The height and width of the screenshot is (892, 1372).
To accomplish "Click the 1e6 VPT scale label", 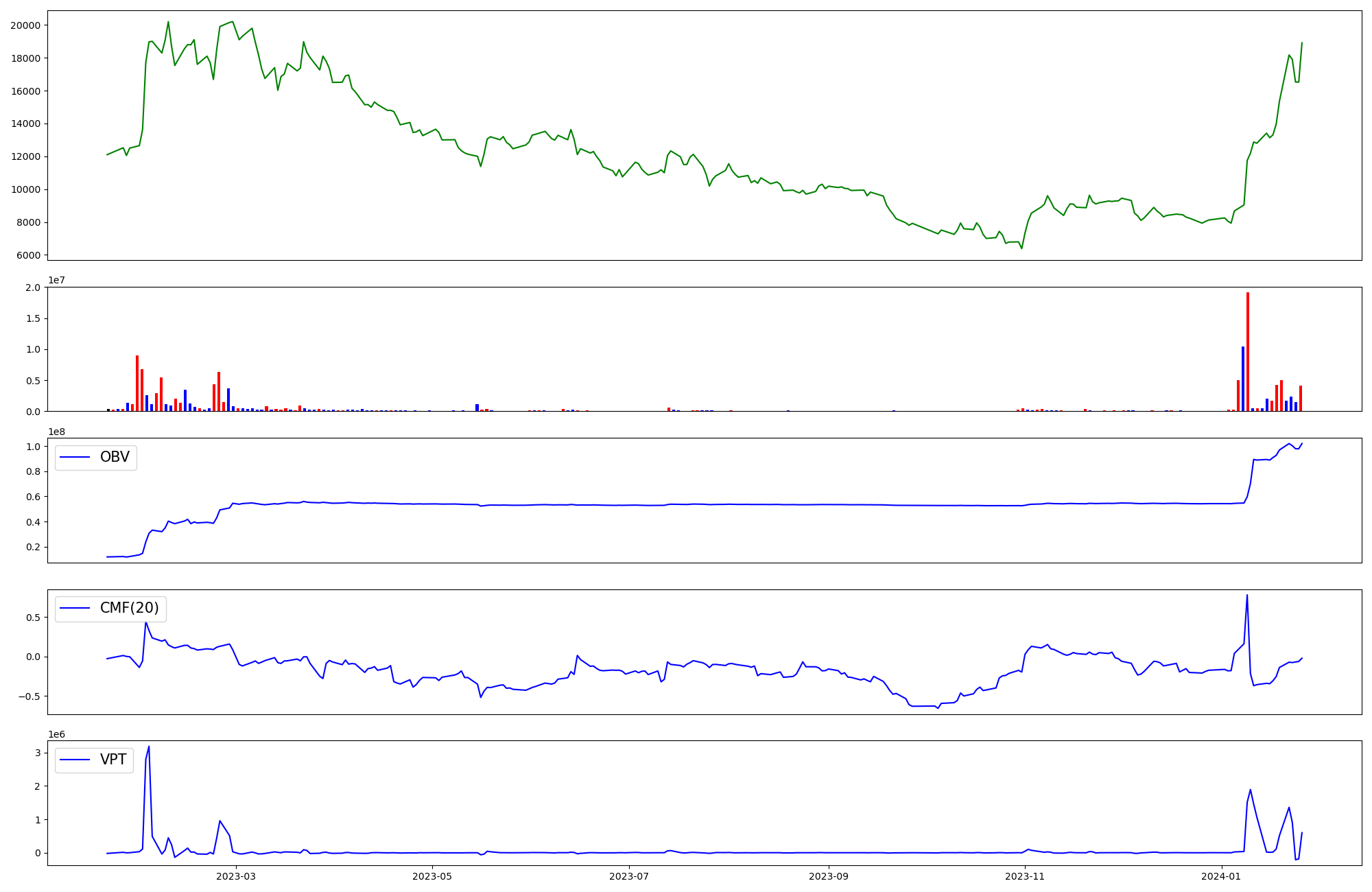I will click(56, 734).
